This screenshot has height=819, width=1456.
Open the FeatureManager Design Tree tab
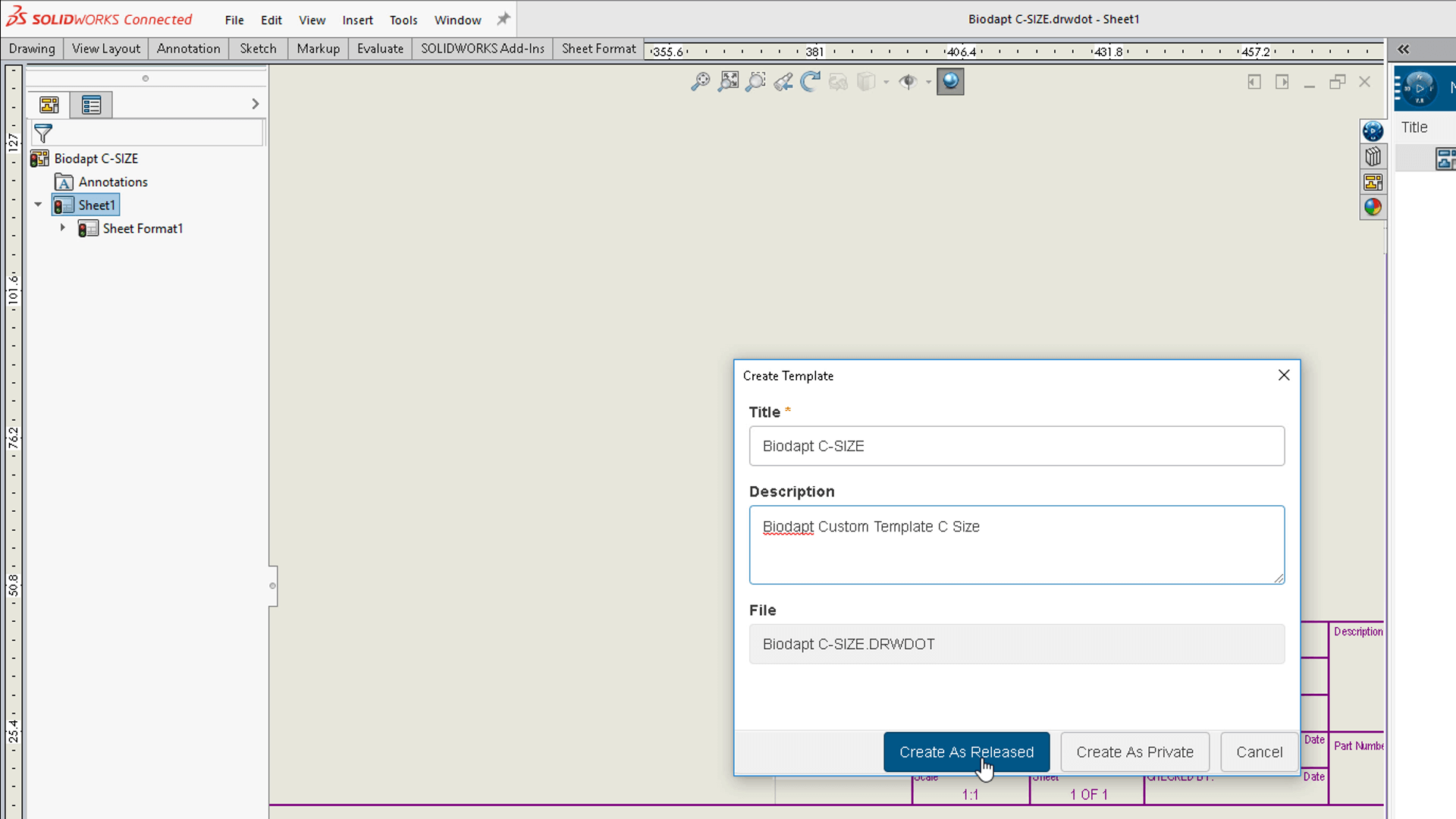coord(49,105)
